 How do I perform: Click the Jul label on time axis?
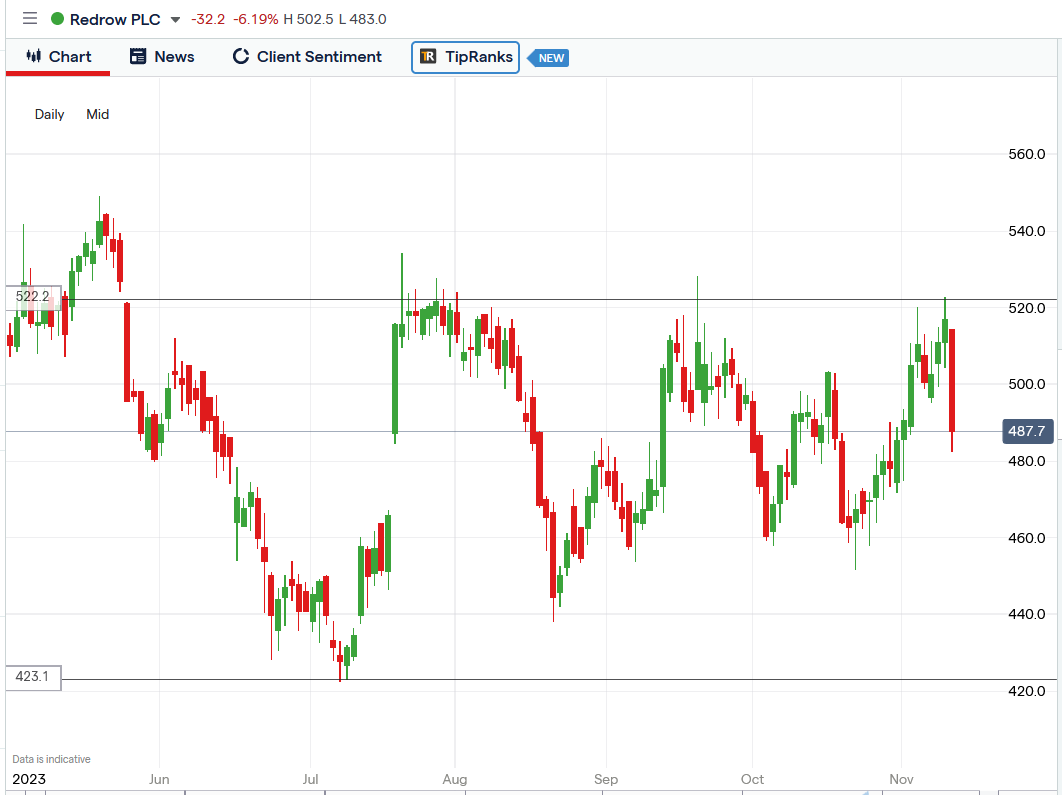[x=310, y=779]
